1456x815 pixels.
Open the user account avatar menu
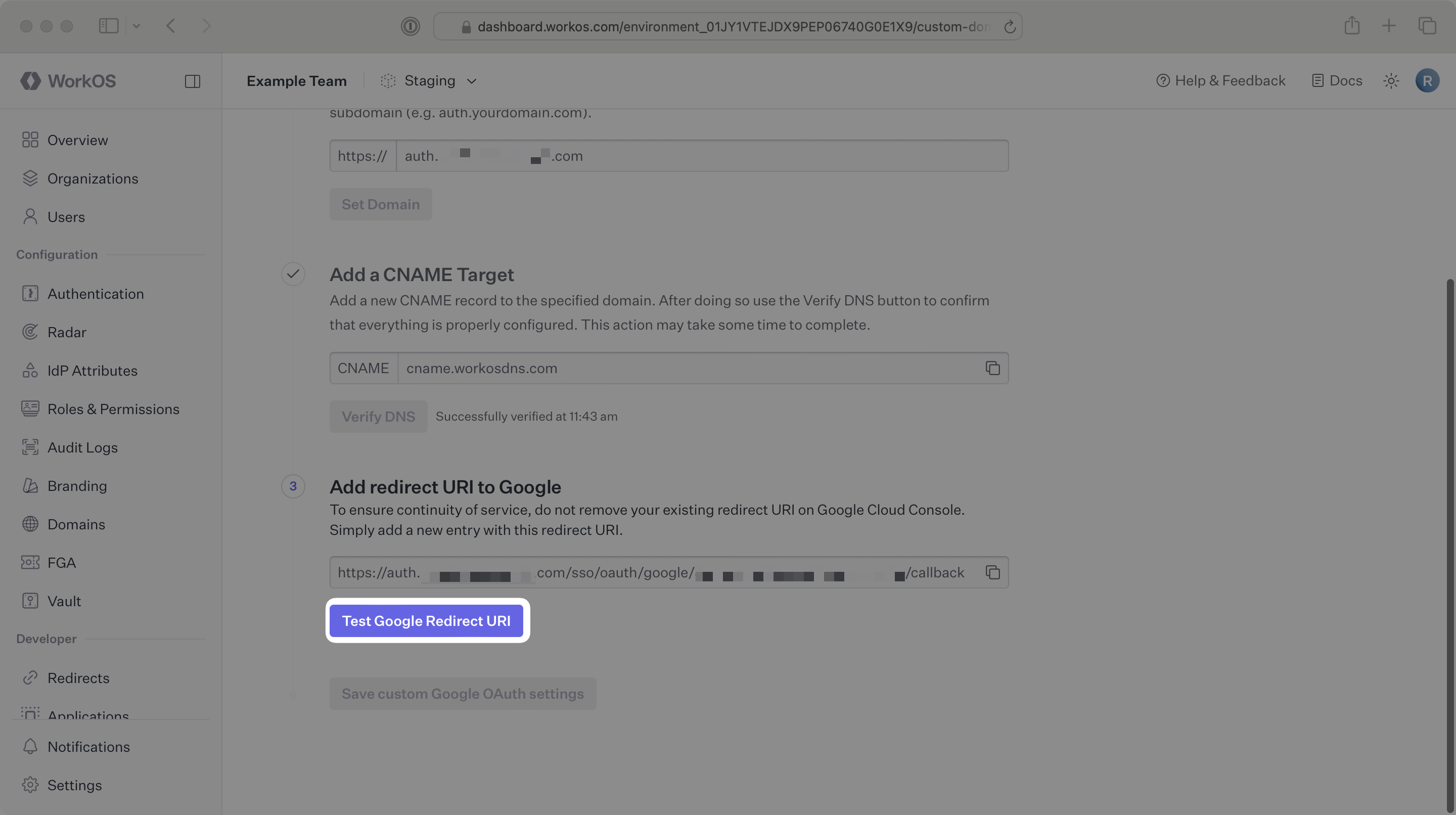point(1427,80)
